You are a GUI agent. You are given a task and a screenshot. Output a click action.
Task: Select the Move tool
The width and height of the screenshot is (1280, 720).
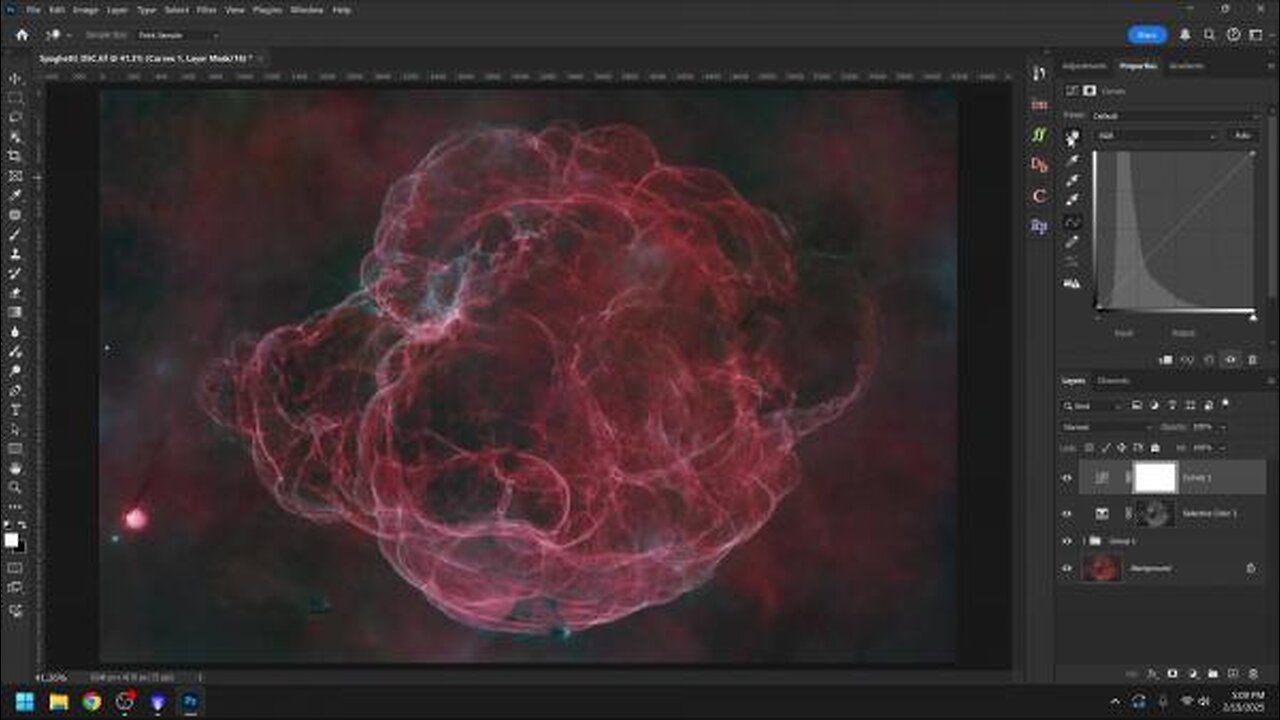pos(15,78)
